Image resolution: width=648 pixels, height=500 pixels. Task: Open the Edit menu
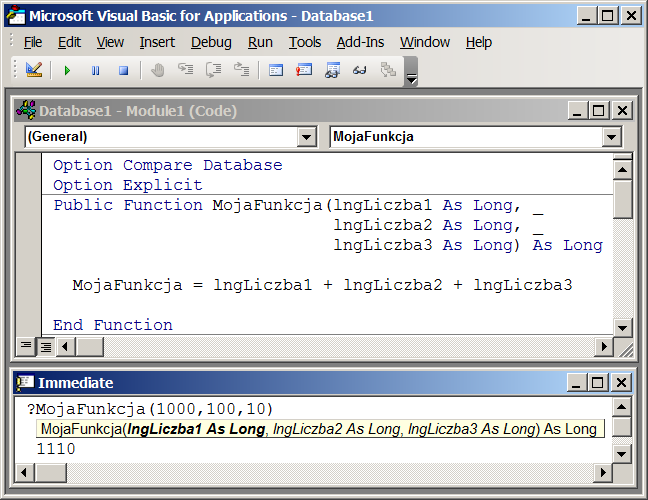point(69,42)
